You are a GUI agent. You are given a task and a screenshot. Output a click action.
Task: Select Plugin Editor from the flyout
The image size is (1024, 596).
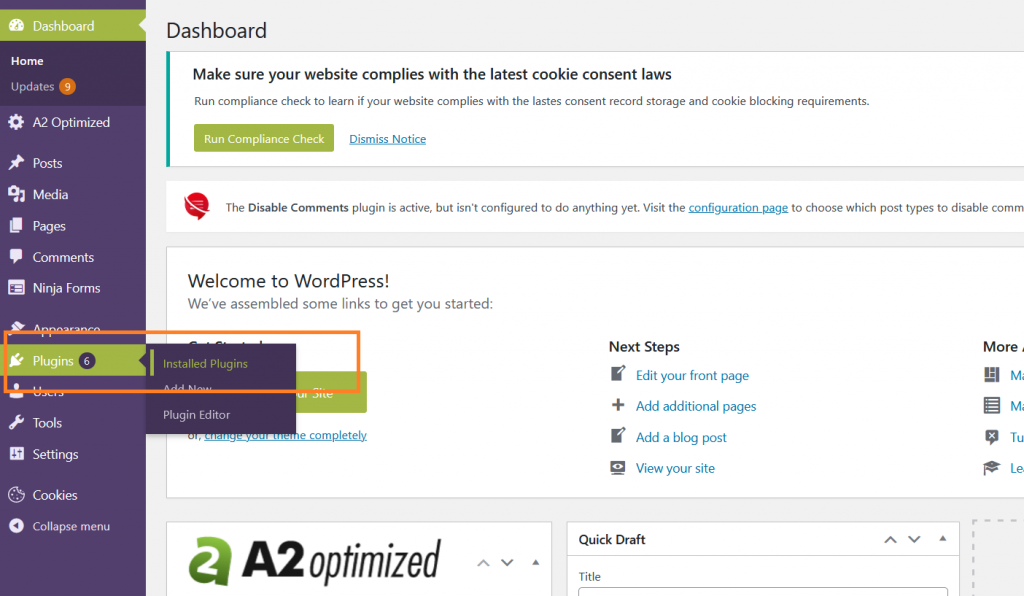pyautogui.click(x=197, y=415)
